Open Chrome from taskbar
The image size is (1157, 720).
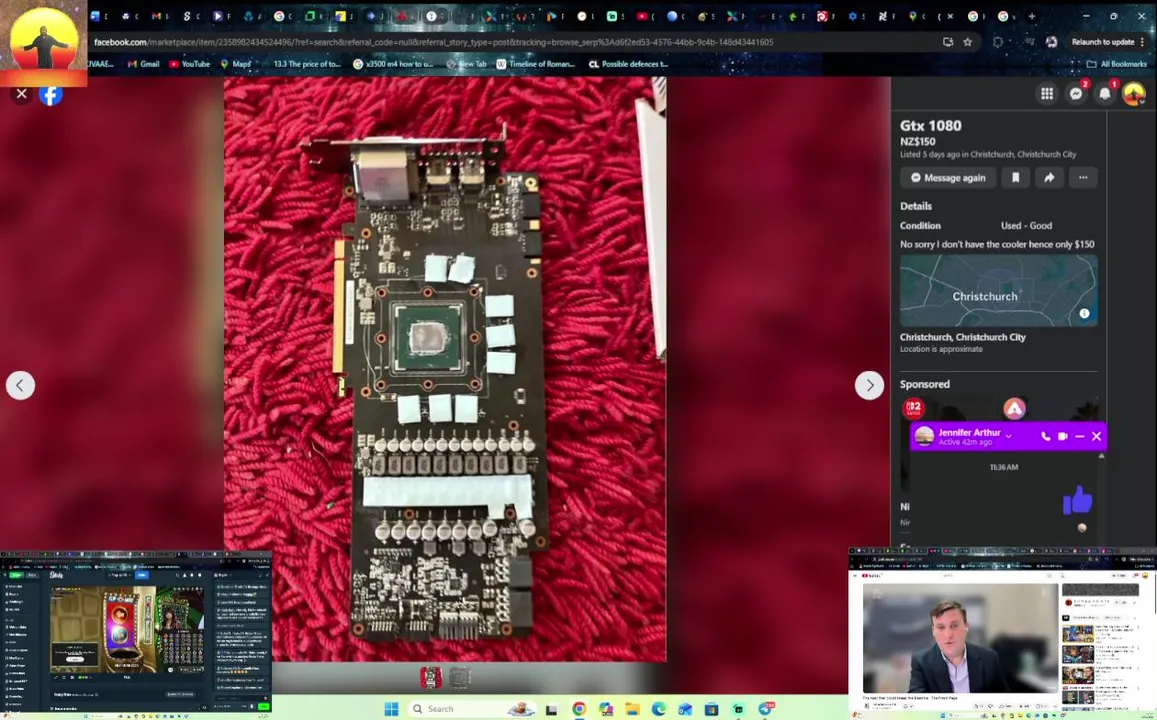pyautogui.click(x=579, y=709)
